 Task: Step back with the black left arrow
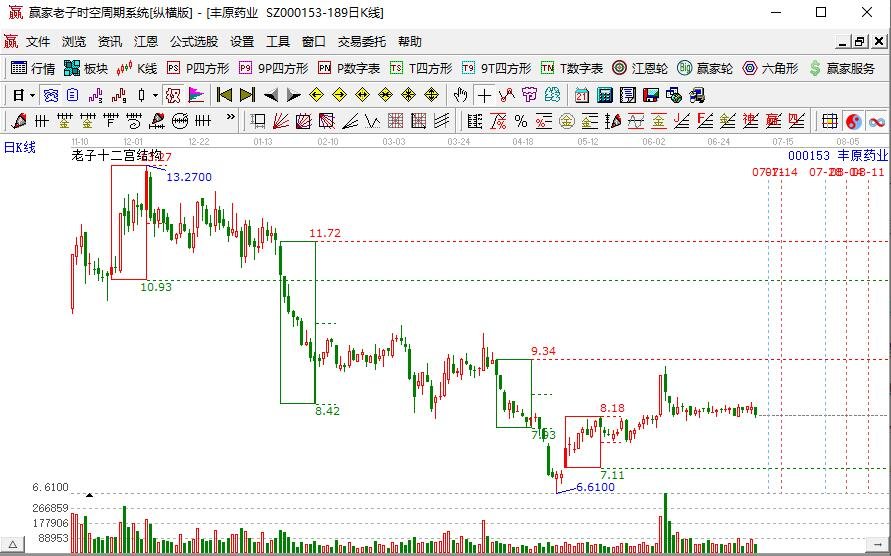(270, 95)
